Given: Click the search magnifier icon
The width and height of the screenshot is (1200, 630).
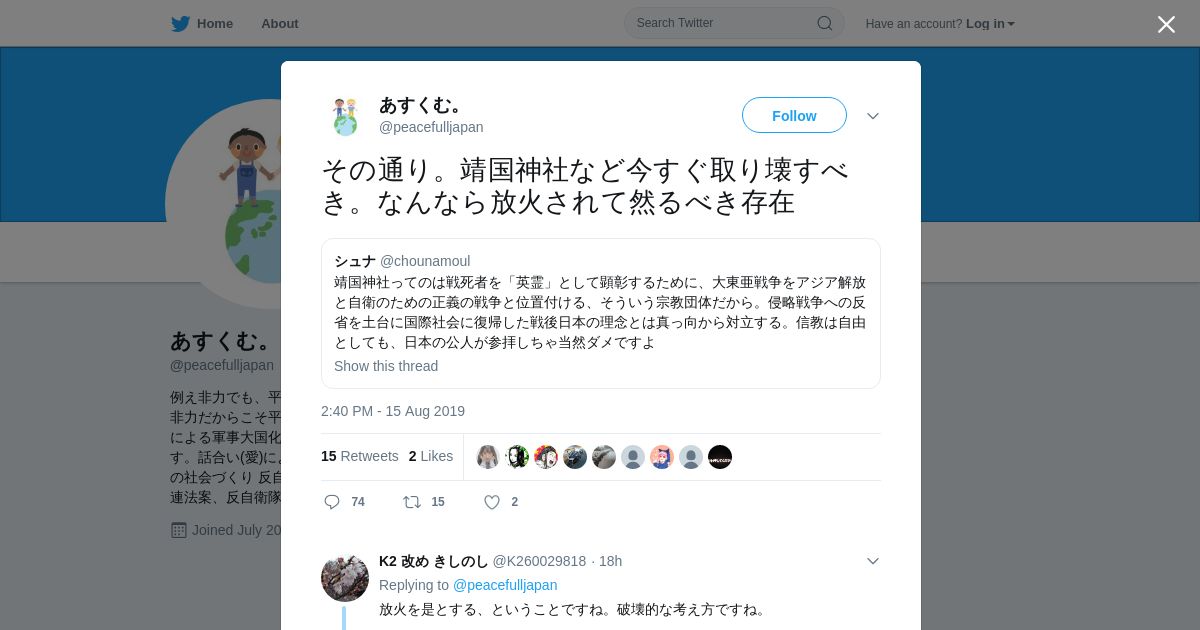Looking at the screenshot, I should pos(825,23).
